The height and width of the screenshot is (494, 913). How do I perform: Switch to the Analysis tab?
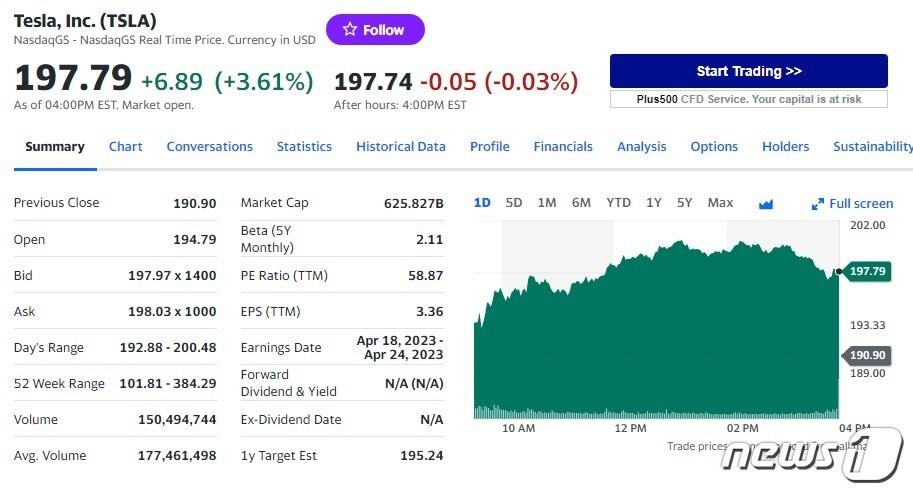click(642, 146)
